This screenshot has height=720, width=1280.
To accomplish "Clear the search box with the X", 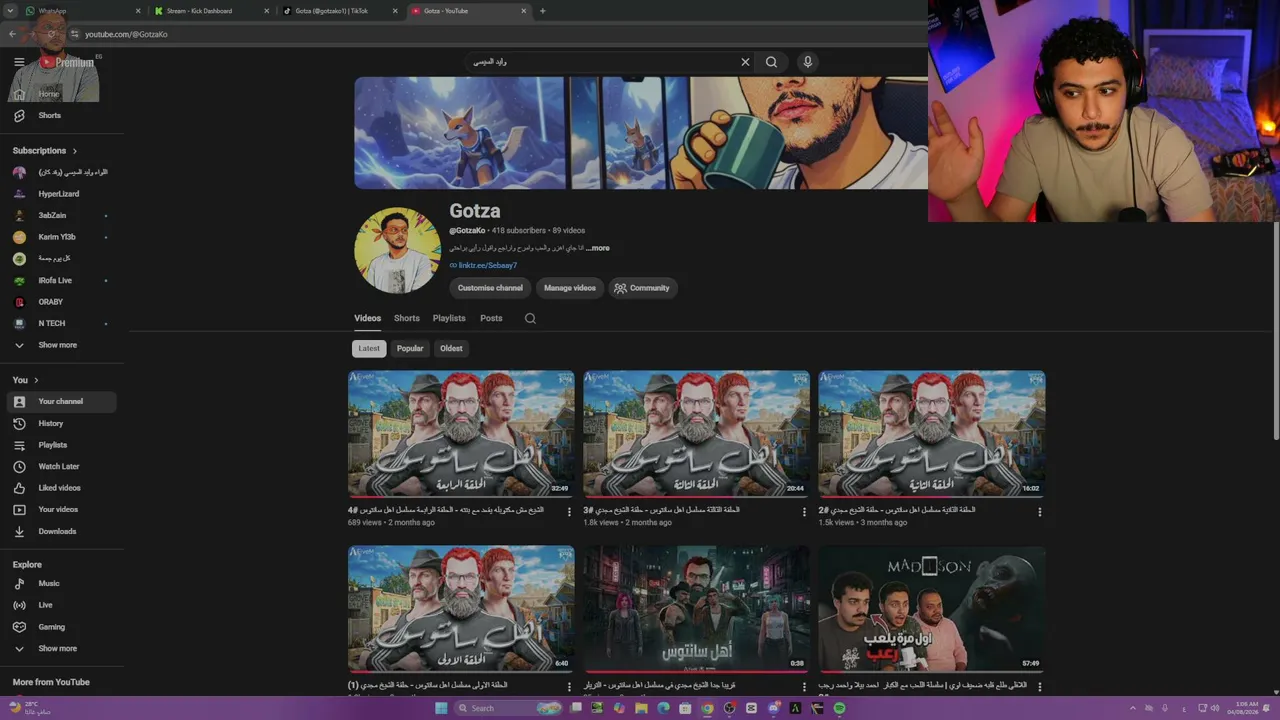I will 745,62.
